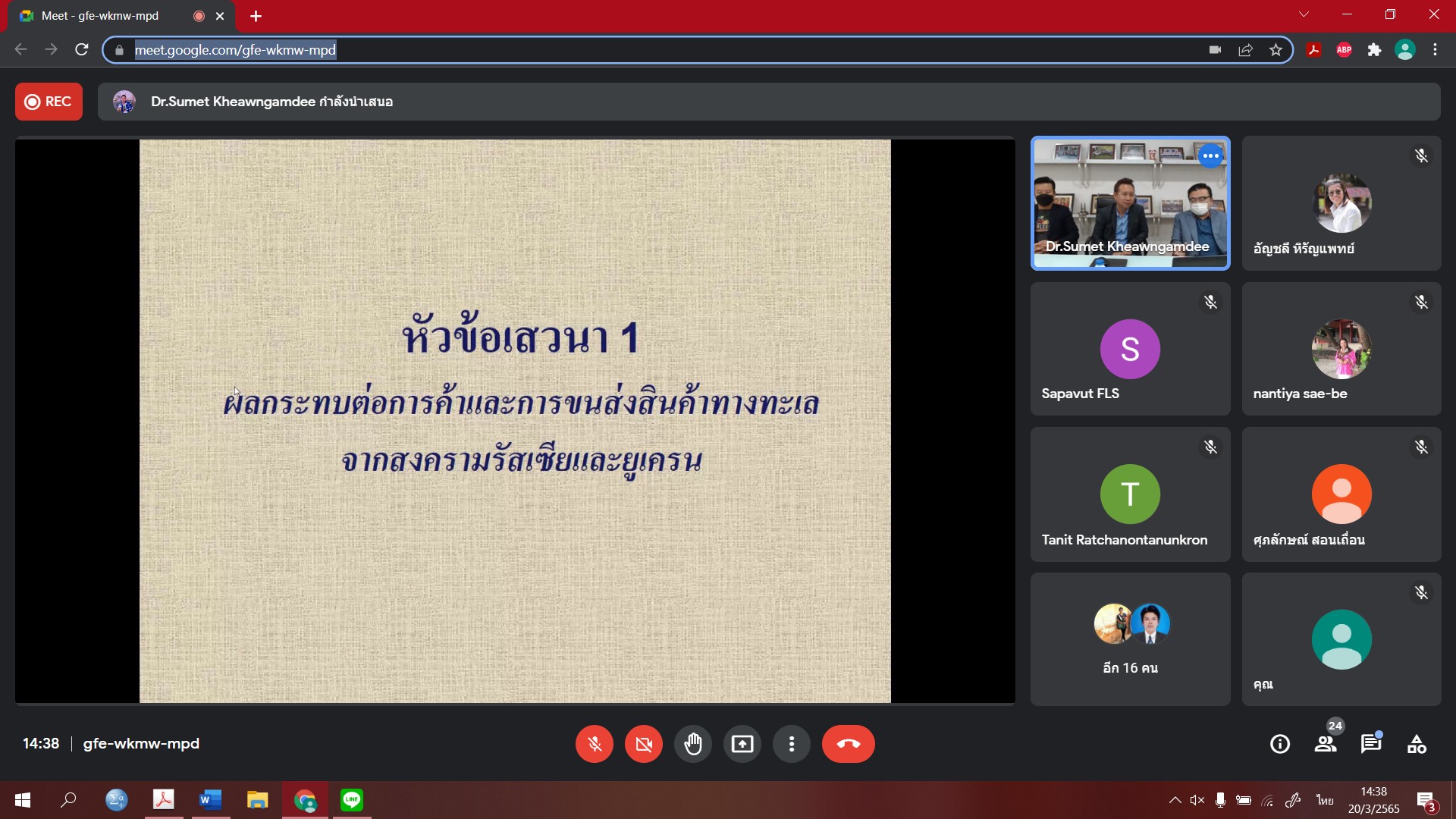This screenshot has width=1456, height=819.
Task: Toggle the microphone mute button
Action: (x=595, y=744)
